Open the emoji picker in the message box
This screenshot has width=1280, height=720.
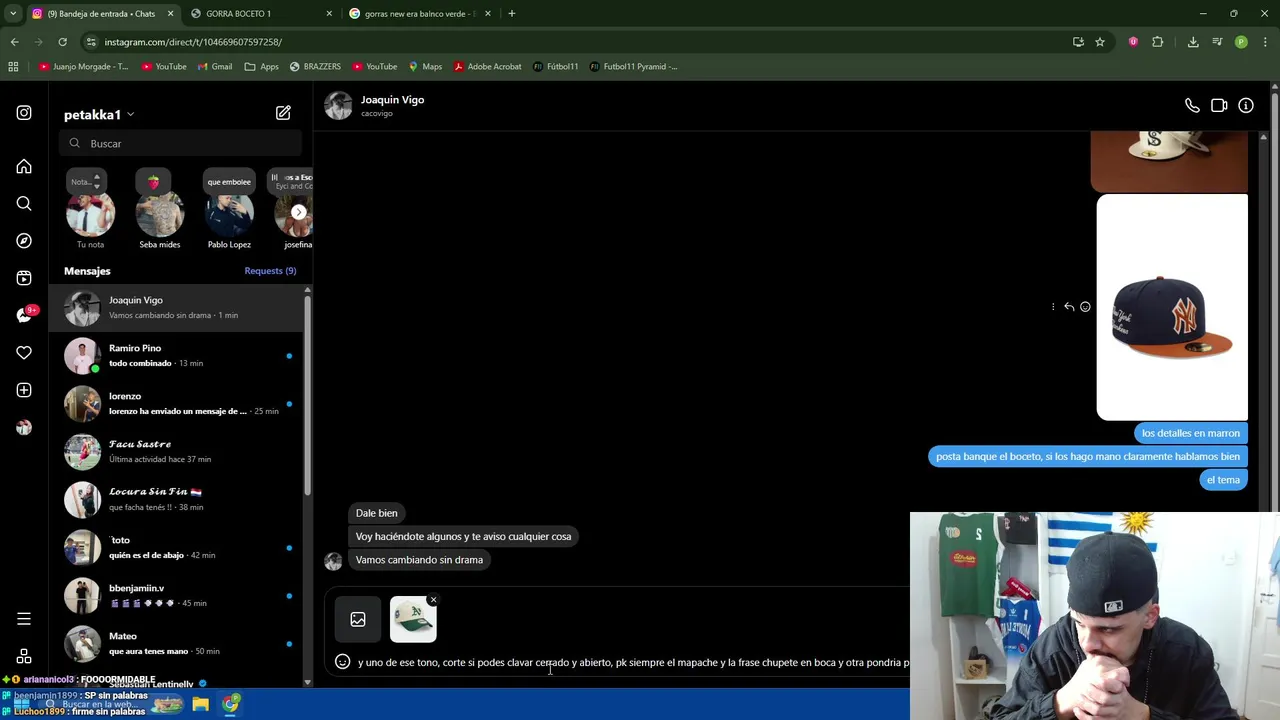click(342, 662)
